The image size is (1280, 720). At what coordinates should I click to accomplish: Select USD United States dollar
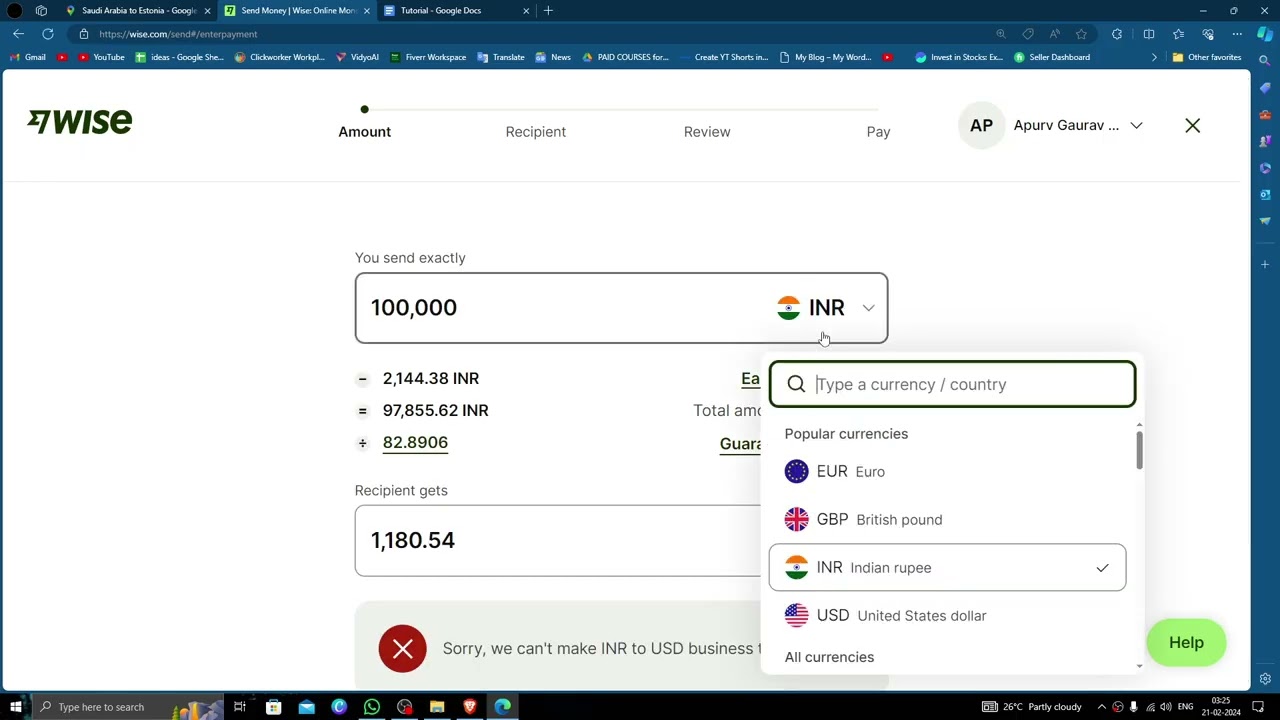tap(947, 615)
